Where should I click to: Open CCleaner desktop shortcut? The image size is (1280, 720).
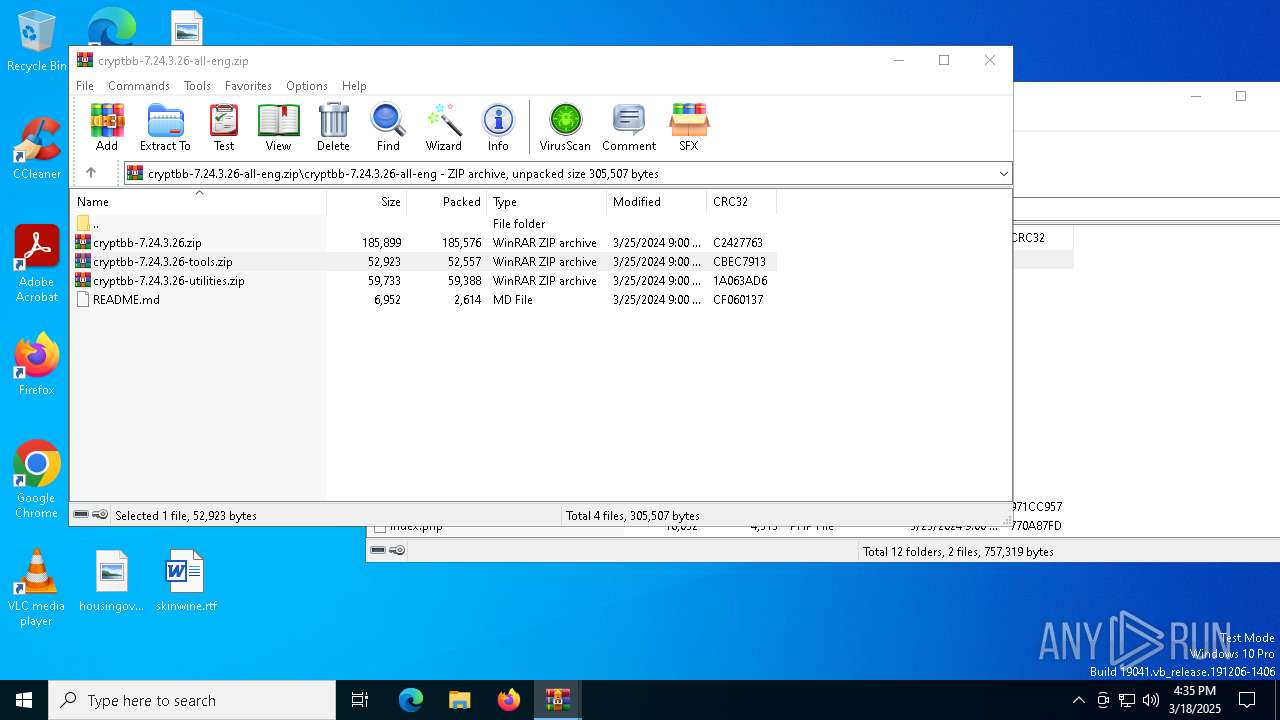coord(37,150)
